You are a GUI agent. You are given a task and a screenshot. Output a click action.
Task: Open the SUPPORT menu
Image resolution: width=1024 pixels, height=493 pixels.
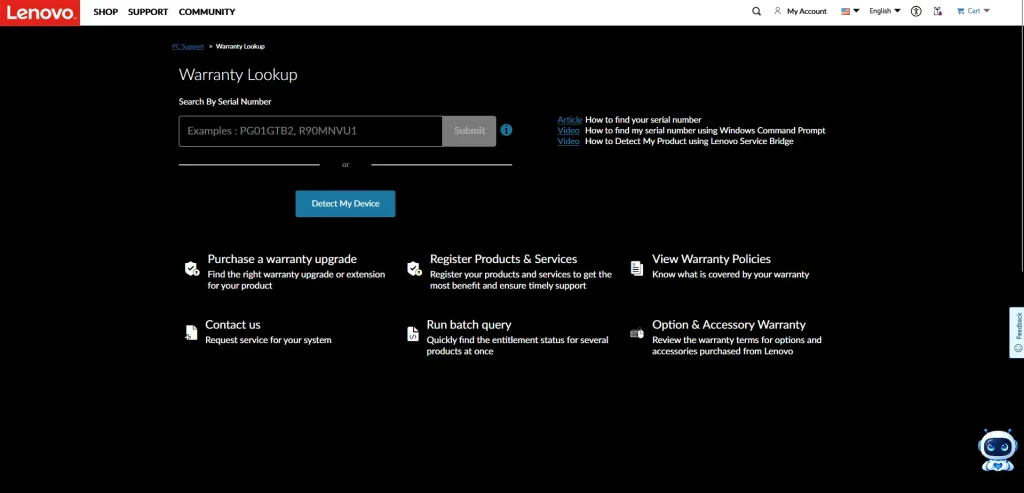[x=148, y=12]
